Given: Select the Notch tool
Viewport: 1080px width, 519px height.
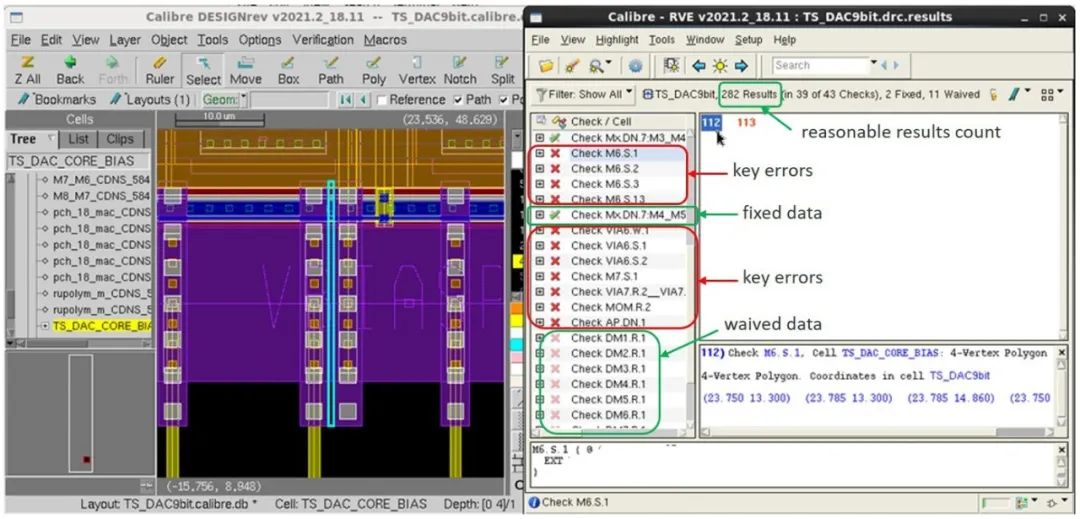Looking at the screenshot, I should click(460, 71).
